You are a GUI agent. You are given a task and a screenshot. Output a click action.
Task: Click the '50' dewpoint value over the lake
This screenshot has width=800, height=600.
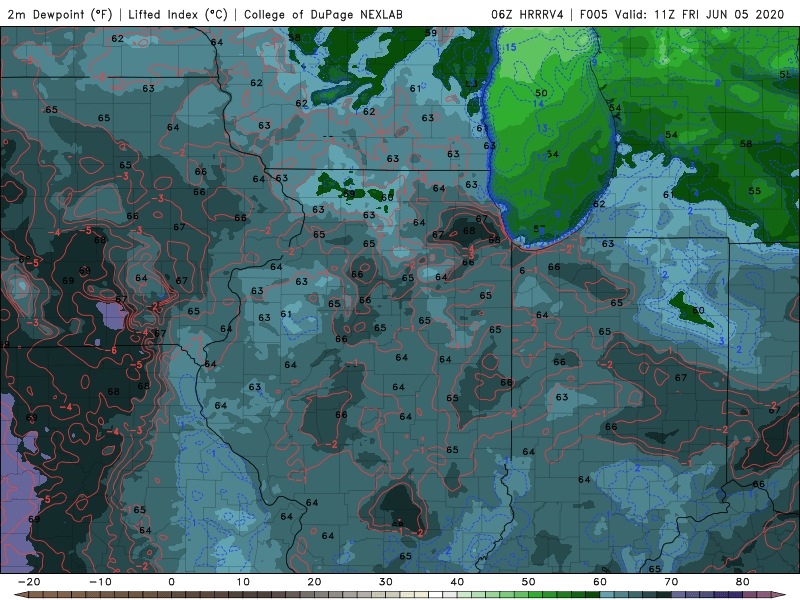(541, 93)
